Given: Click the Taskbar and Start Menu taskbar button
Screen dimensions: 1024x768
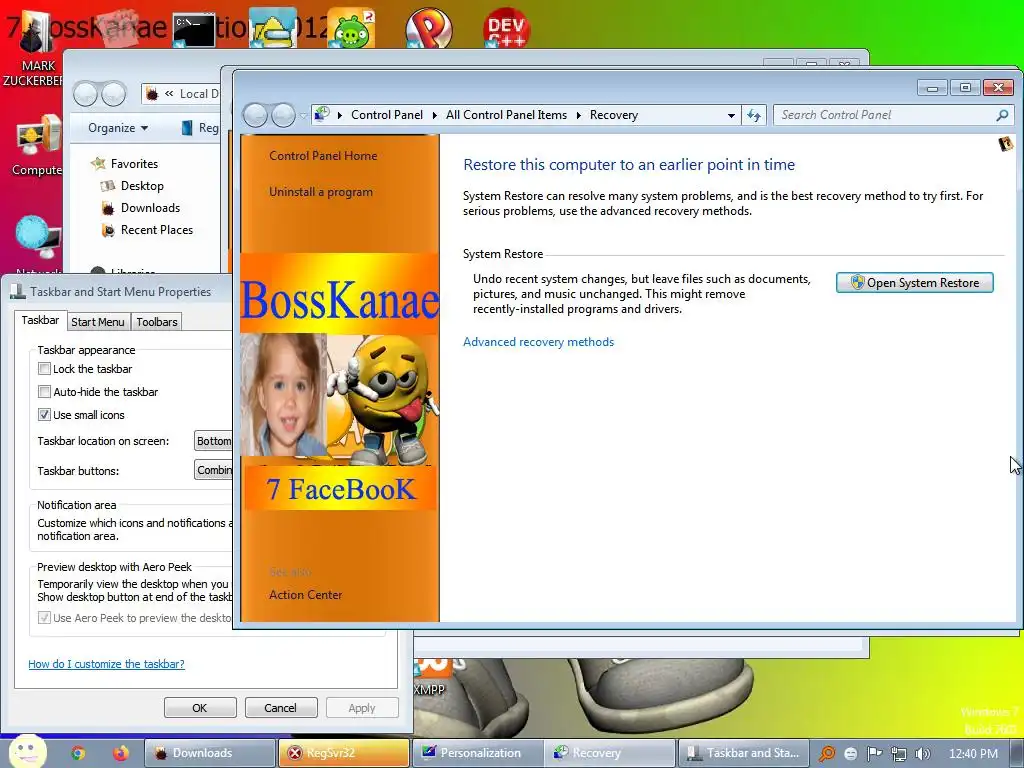Looking at the screenshot, I should [x=744, y=753].
